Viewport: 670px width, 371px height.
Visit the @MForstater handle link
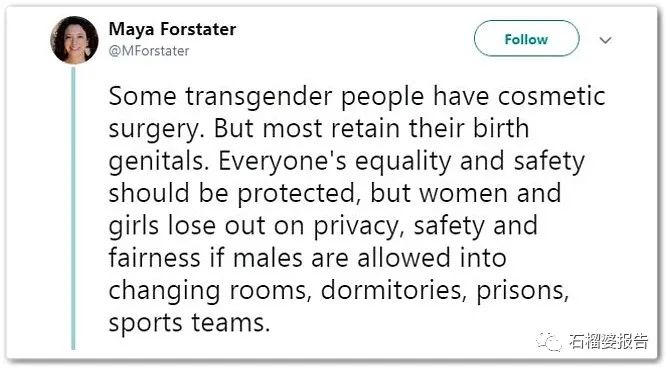[149, 51]
